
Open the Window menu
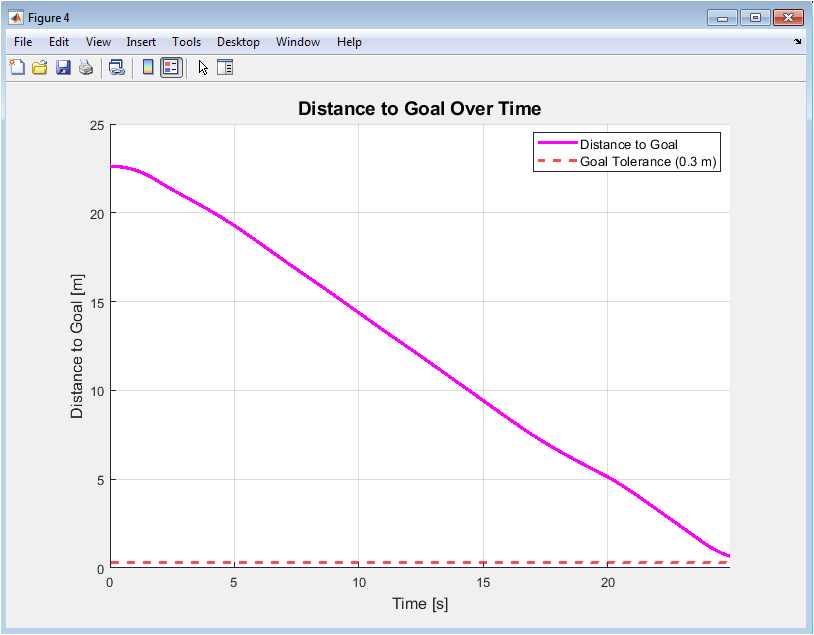click(x=298, y=42)
